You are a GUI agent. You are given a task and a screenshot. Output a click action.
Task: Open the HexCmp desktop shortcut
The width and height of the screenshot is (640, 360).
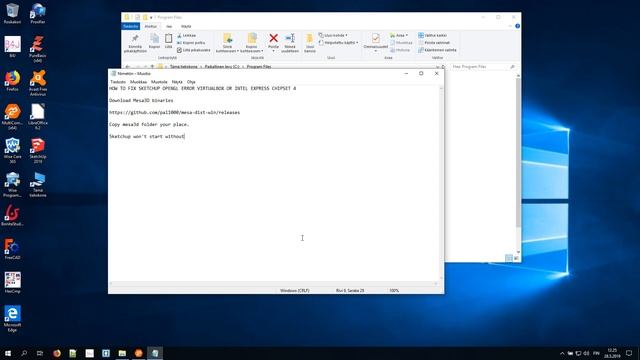point(12,283)
